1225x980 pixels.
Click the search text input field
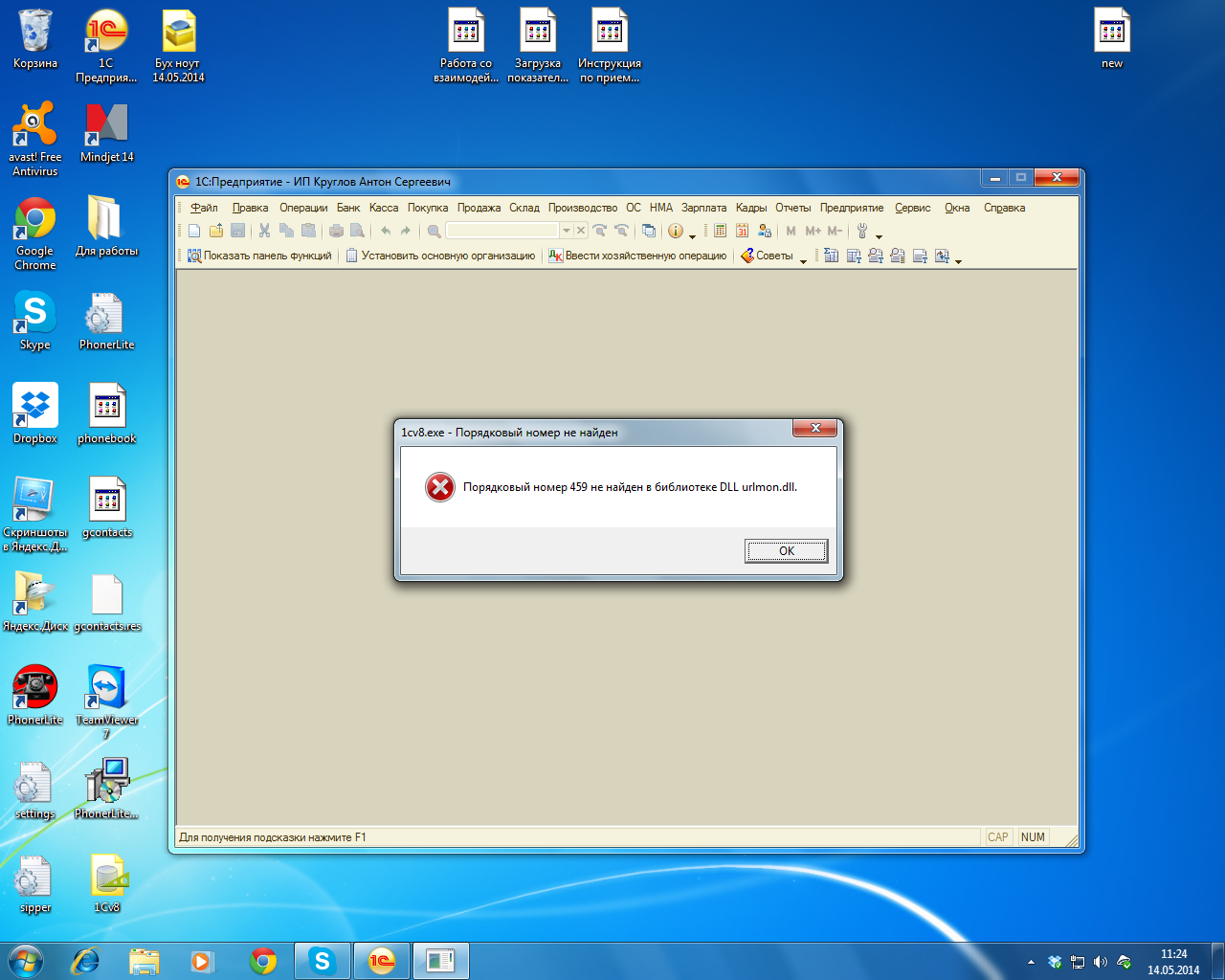coord(502,231)
